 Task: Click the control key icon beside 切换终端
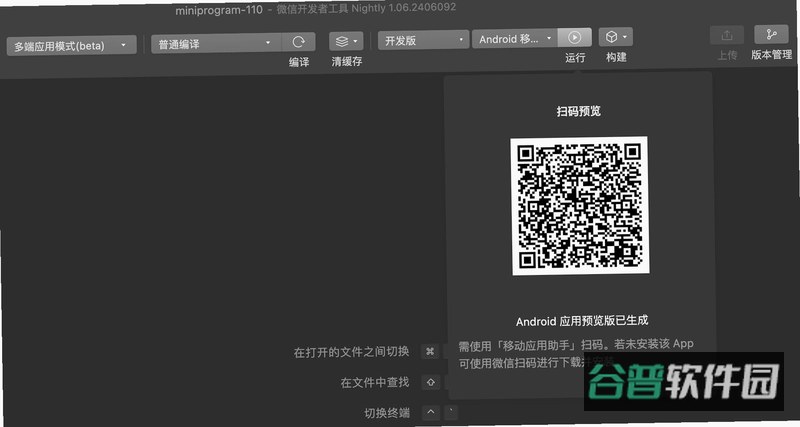[x=431, y=412]
